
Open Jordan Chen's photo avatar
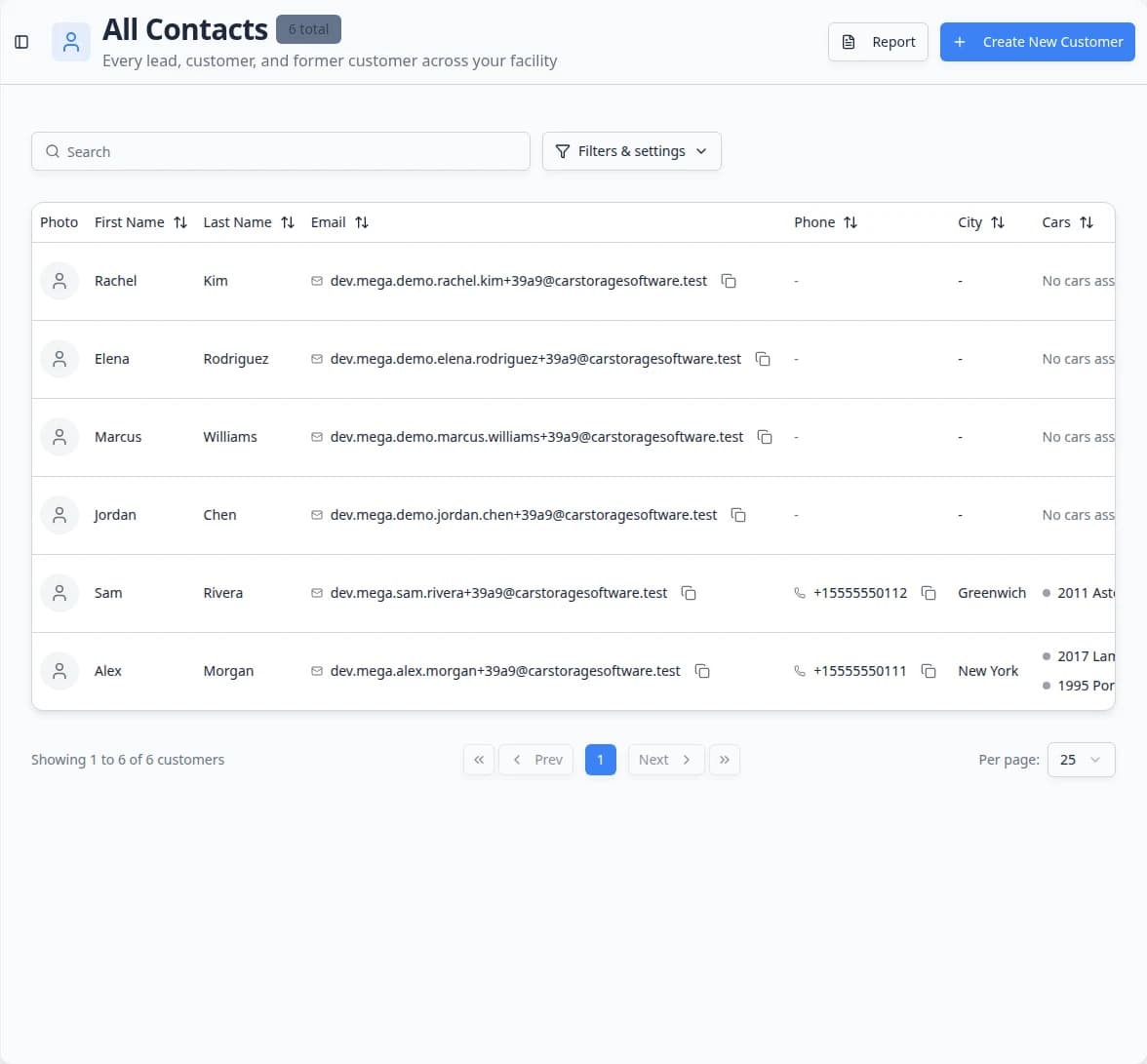(60, 515)
